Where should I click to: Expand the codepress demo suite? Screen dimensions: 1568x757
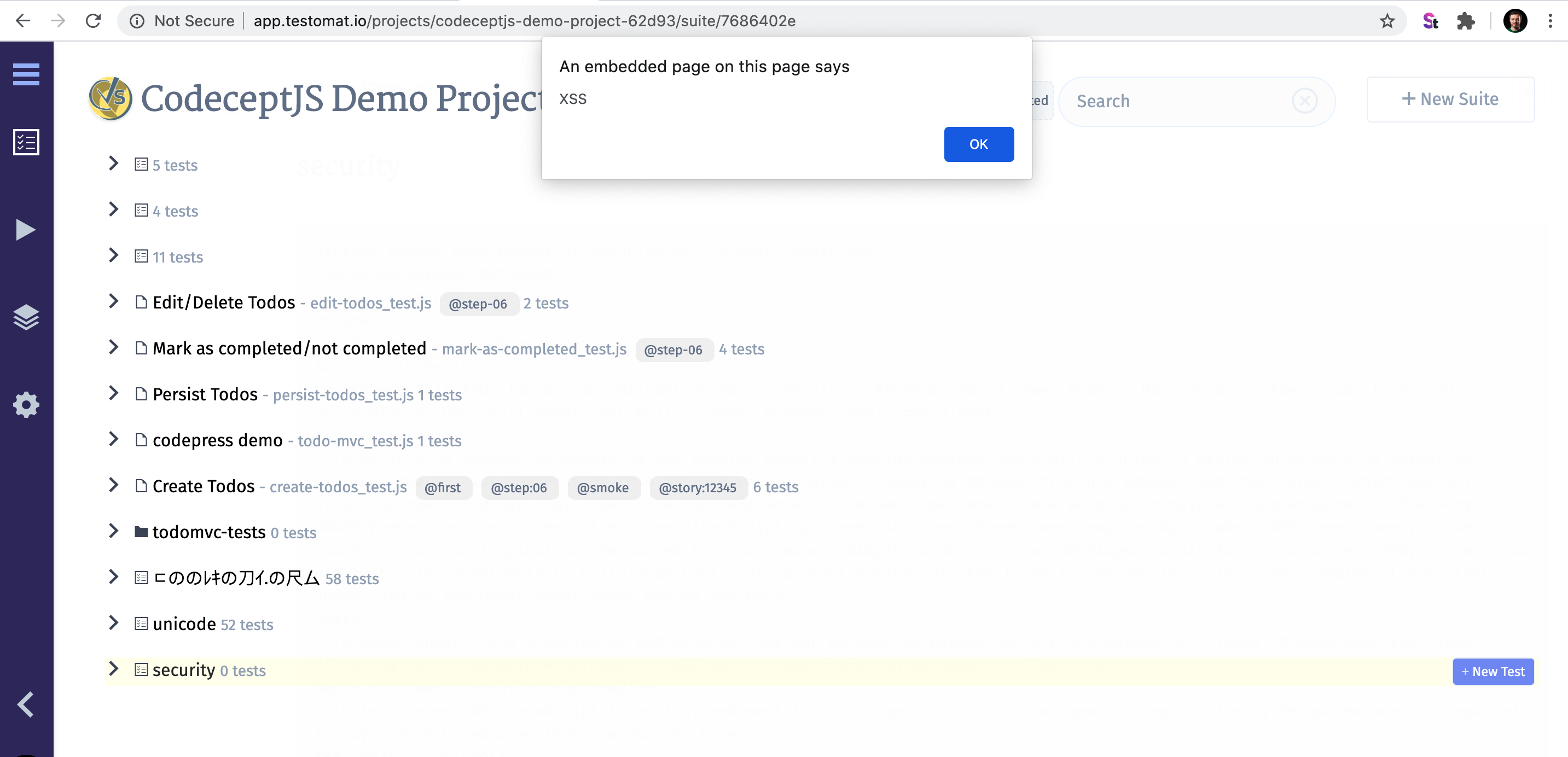tap(113, 439)
